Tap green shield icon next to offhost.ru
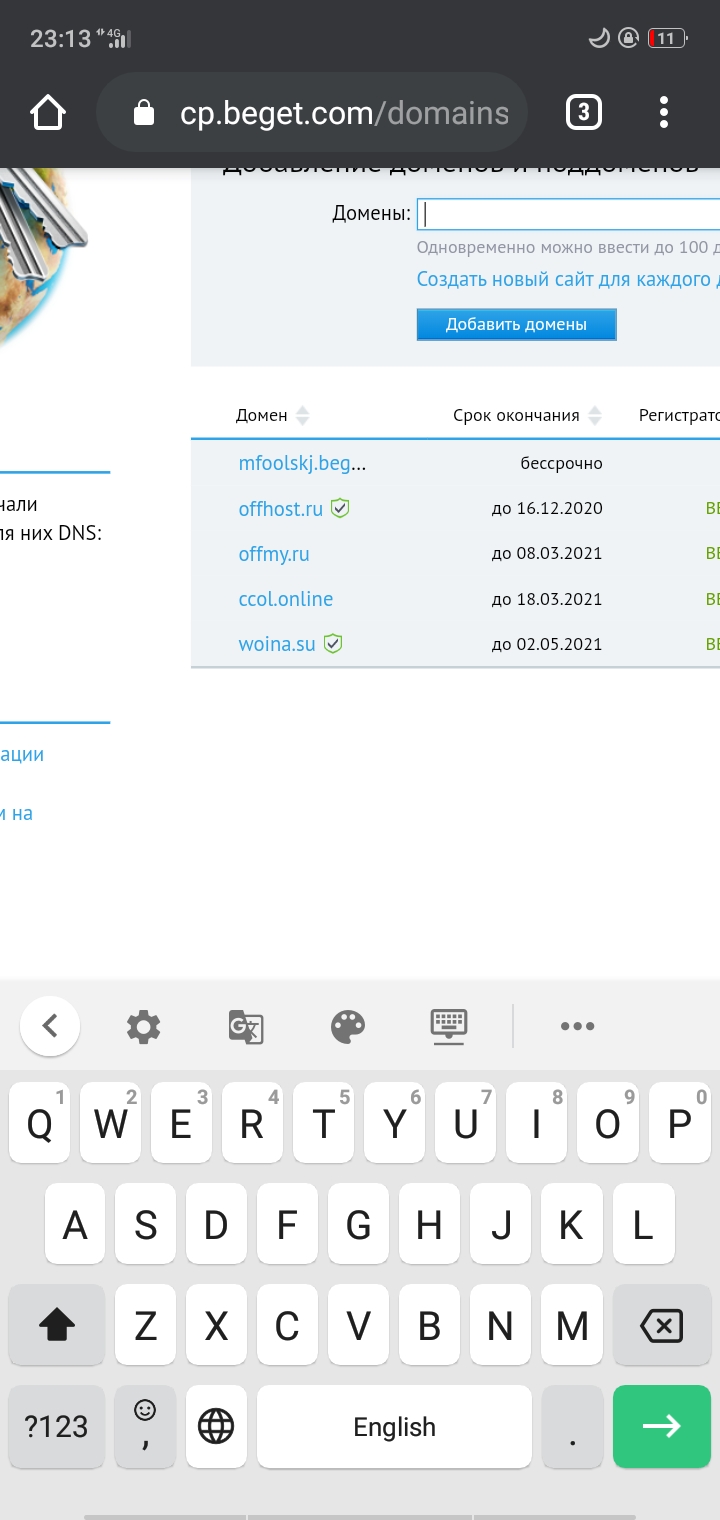 pos(340,508)
